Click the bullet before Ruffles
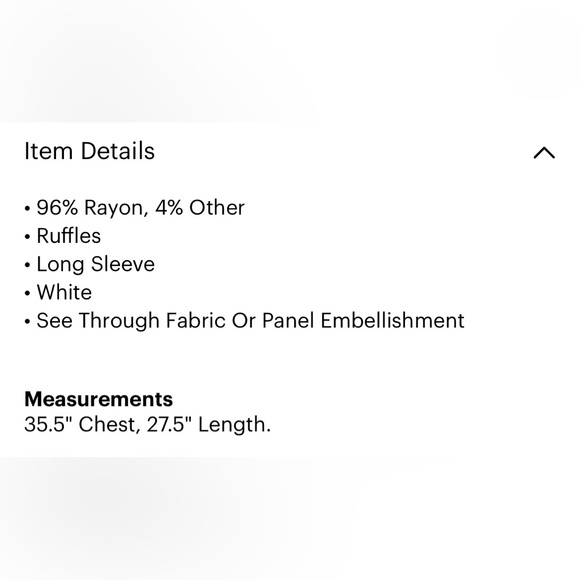 pyautogui.click(x=27, y=237)
